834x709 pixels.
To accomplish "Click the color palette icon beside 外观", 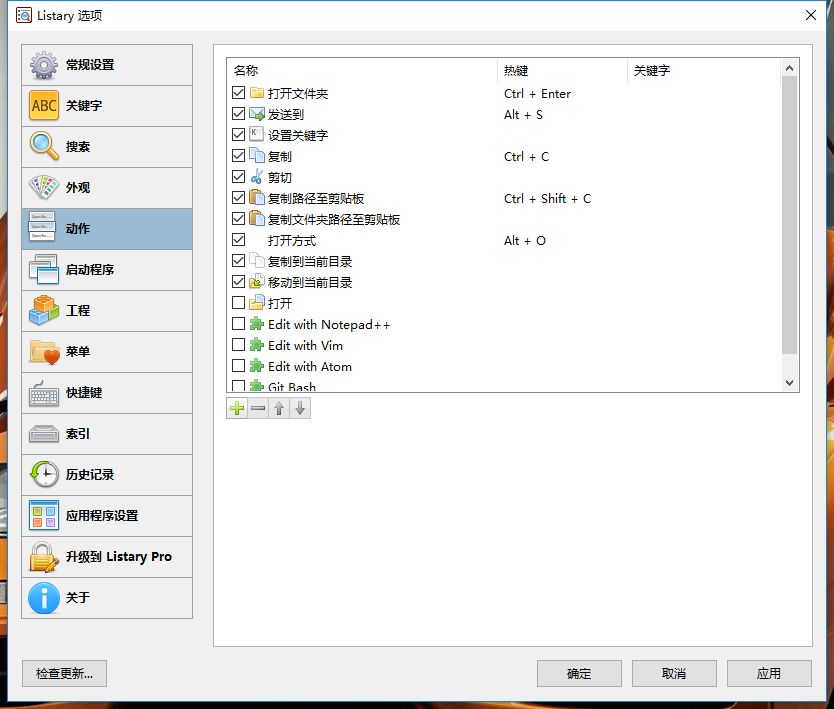I will [44, 188].
